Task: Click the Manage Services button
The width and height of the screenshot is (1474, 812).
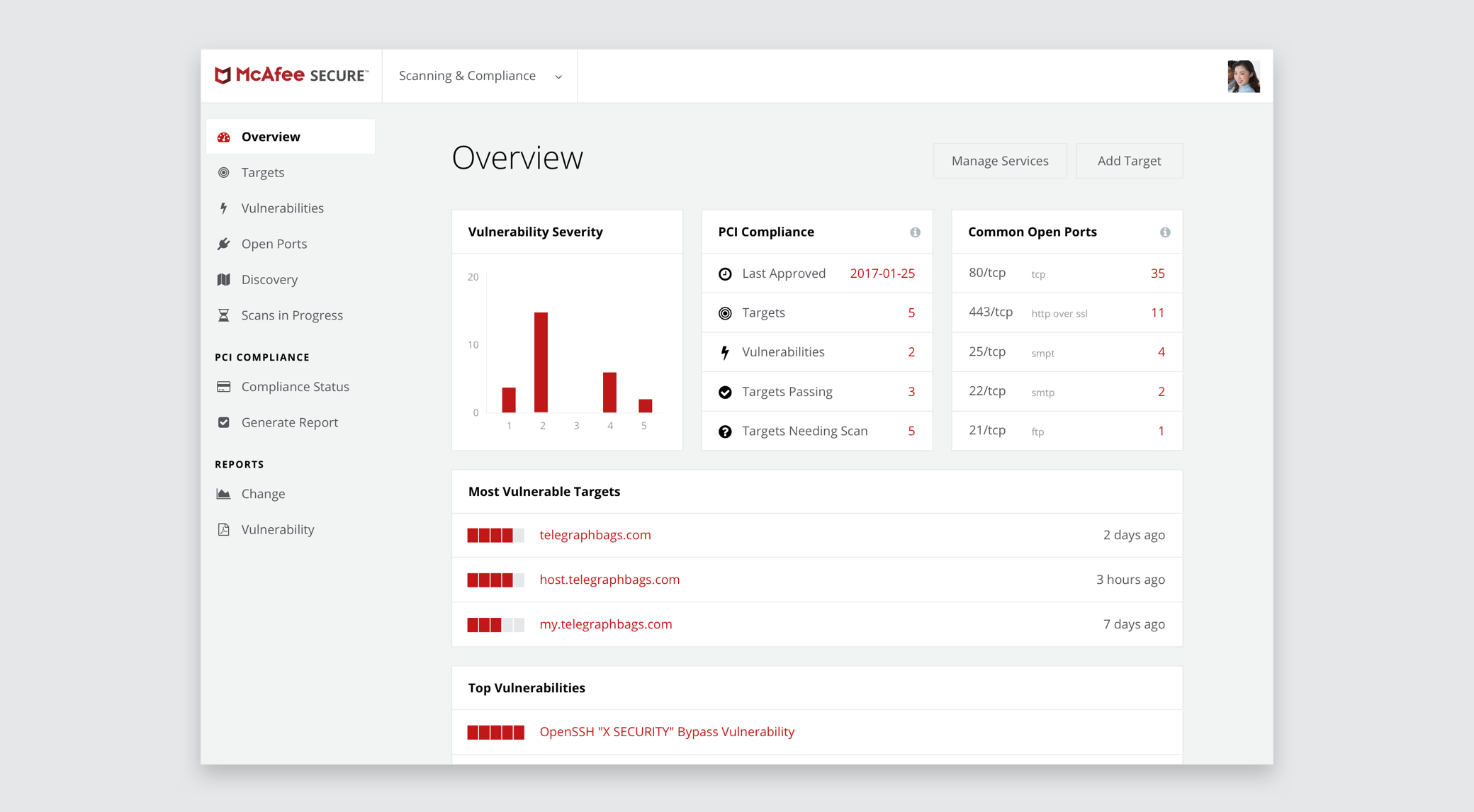Action: tap(999, 160)
